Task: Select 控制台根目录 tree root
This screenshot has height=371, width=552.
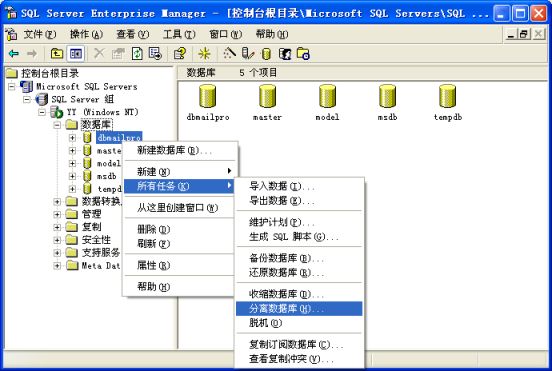Action: [50, 73]
